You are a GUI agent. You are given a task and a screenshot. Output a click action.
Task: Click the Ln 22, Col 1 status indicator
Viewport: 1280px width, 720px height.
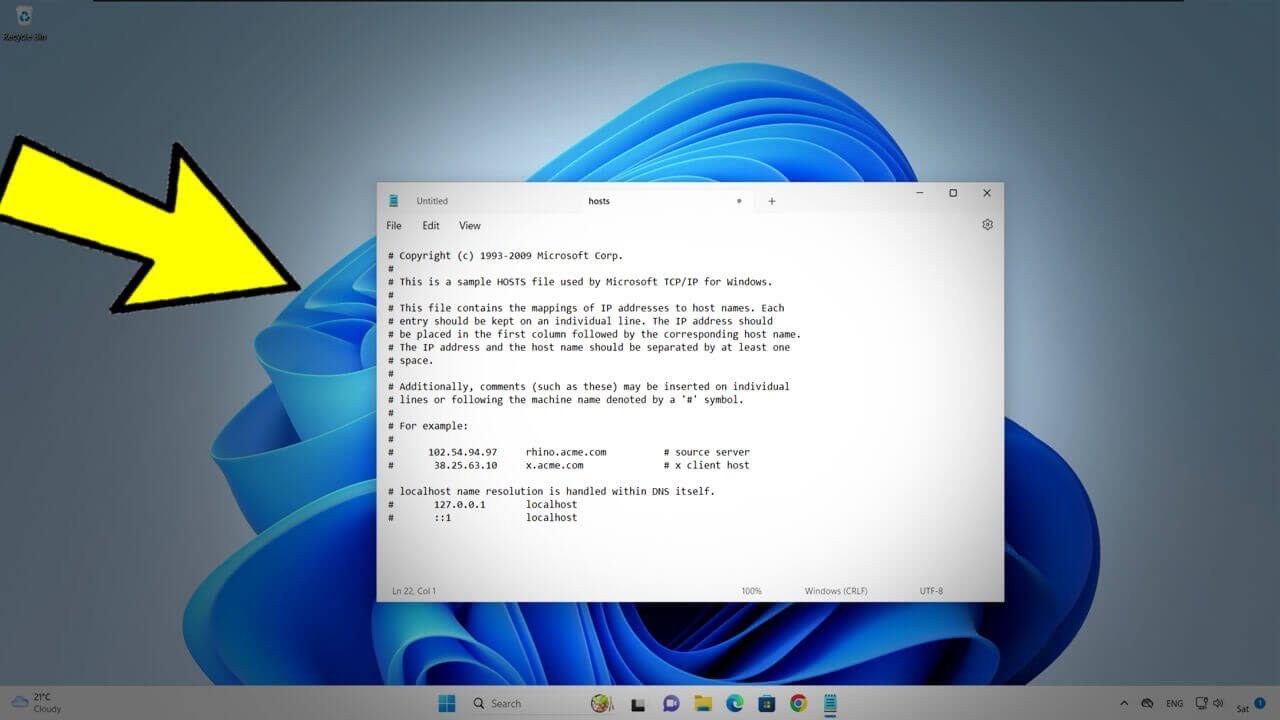[x=414, y=591]
